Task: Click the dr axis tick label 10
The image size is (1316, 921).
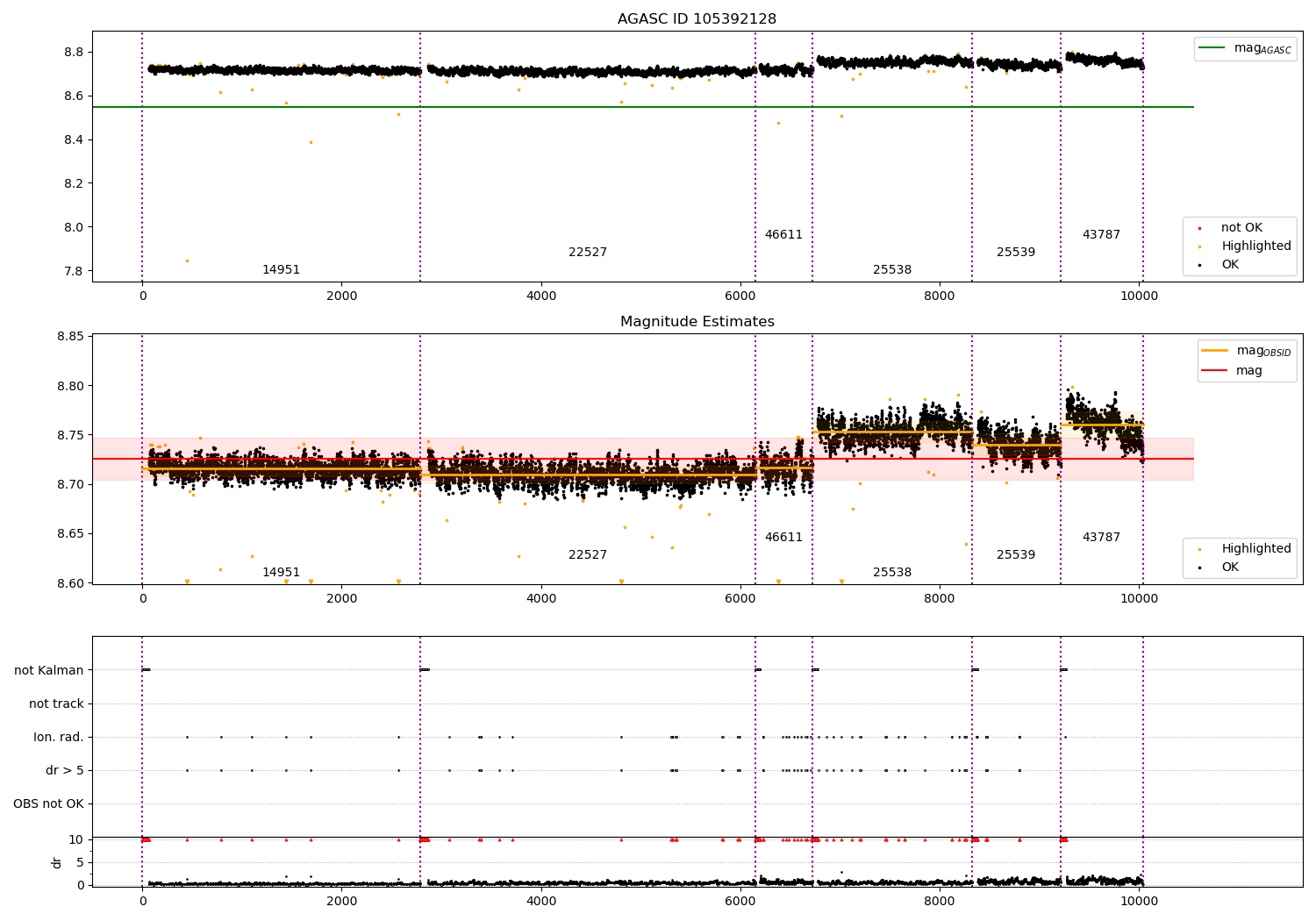Action: pos(76,840)
